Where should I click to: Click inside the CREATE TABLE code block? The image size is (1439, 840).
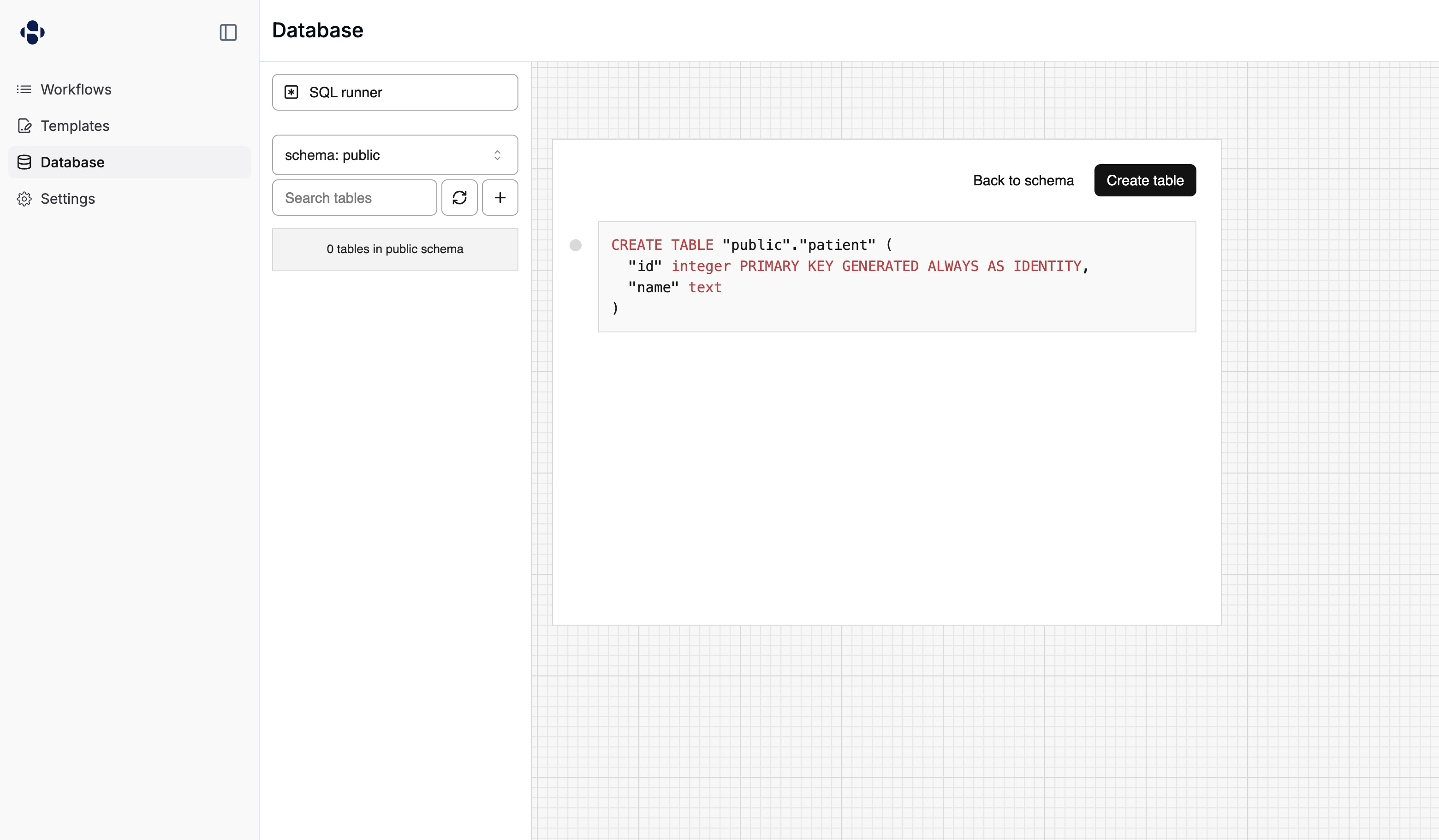pyautogui.click(x=897, y=277)
